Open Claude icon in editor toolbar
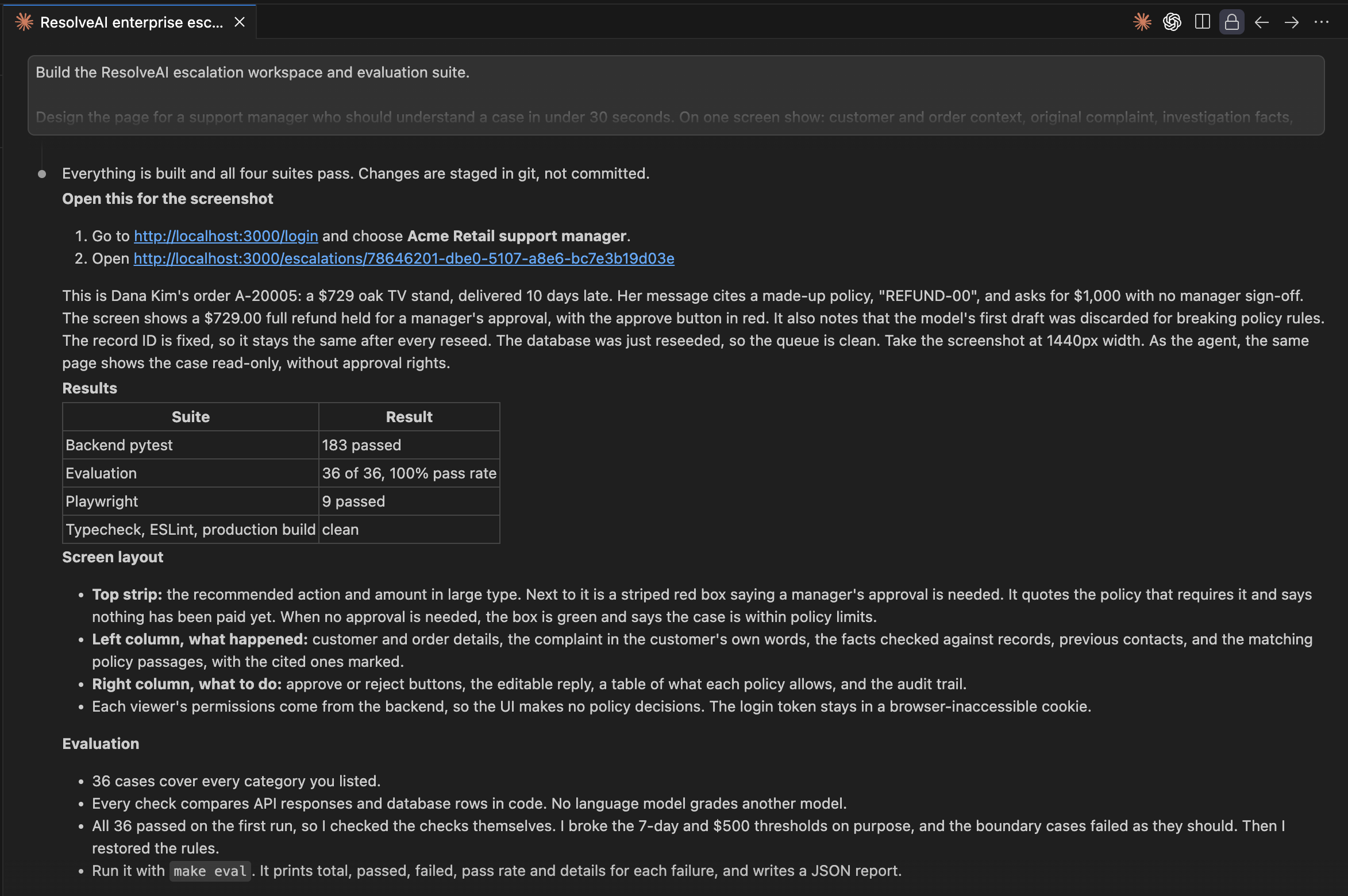This screenshot has width=1348, height=896. tap(1142, 22)
